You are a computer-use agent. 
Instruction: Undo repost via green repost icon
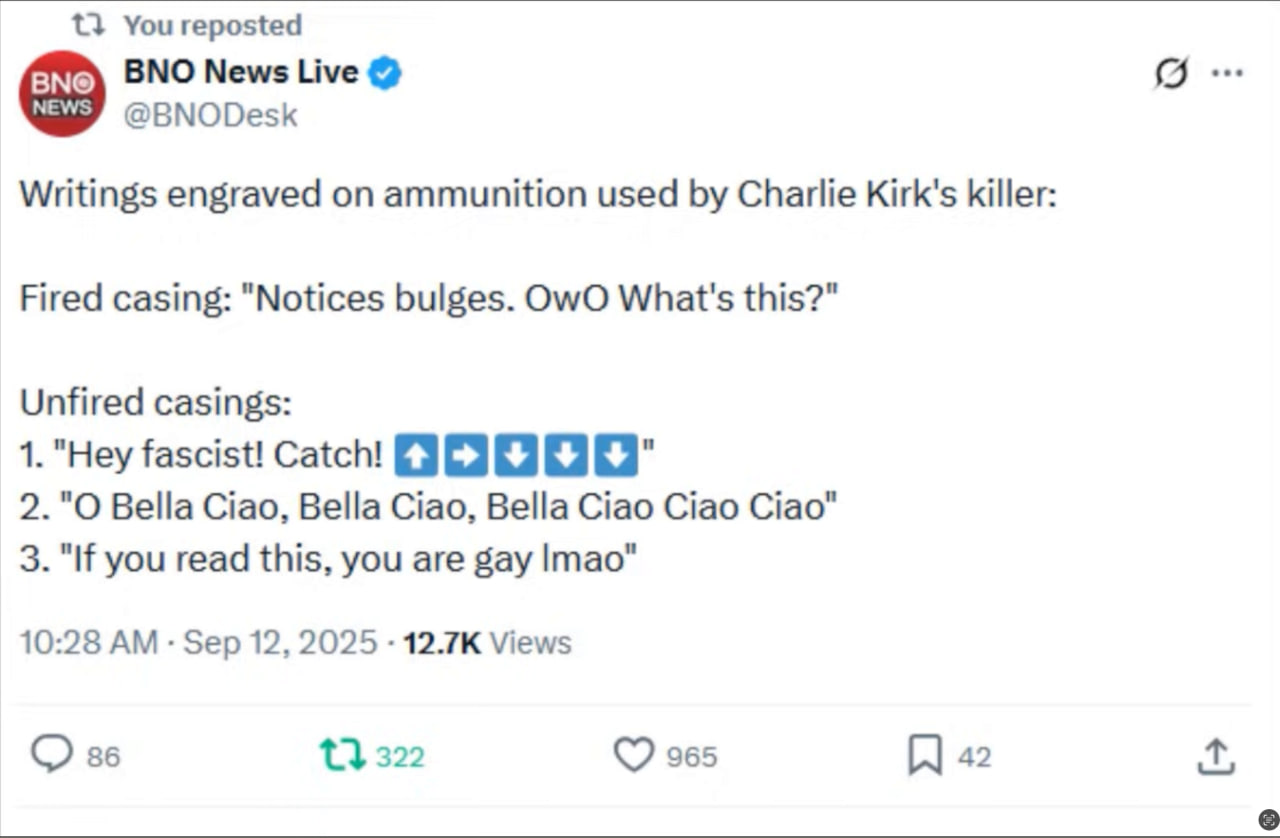click(342, 755)
